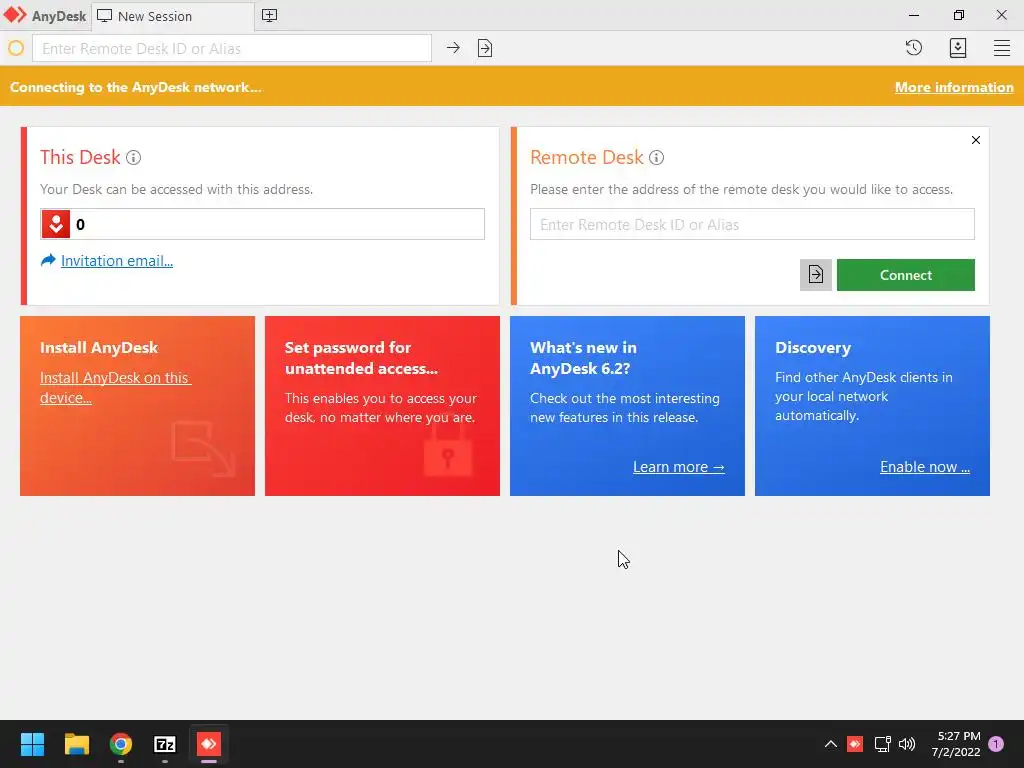Open File Explorer from the taskbar
Image resolution: width=1024 pixels, height=768 pixels.
coord(76,744)
